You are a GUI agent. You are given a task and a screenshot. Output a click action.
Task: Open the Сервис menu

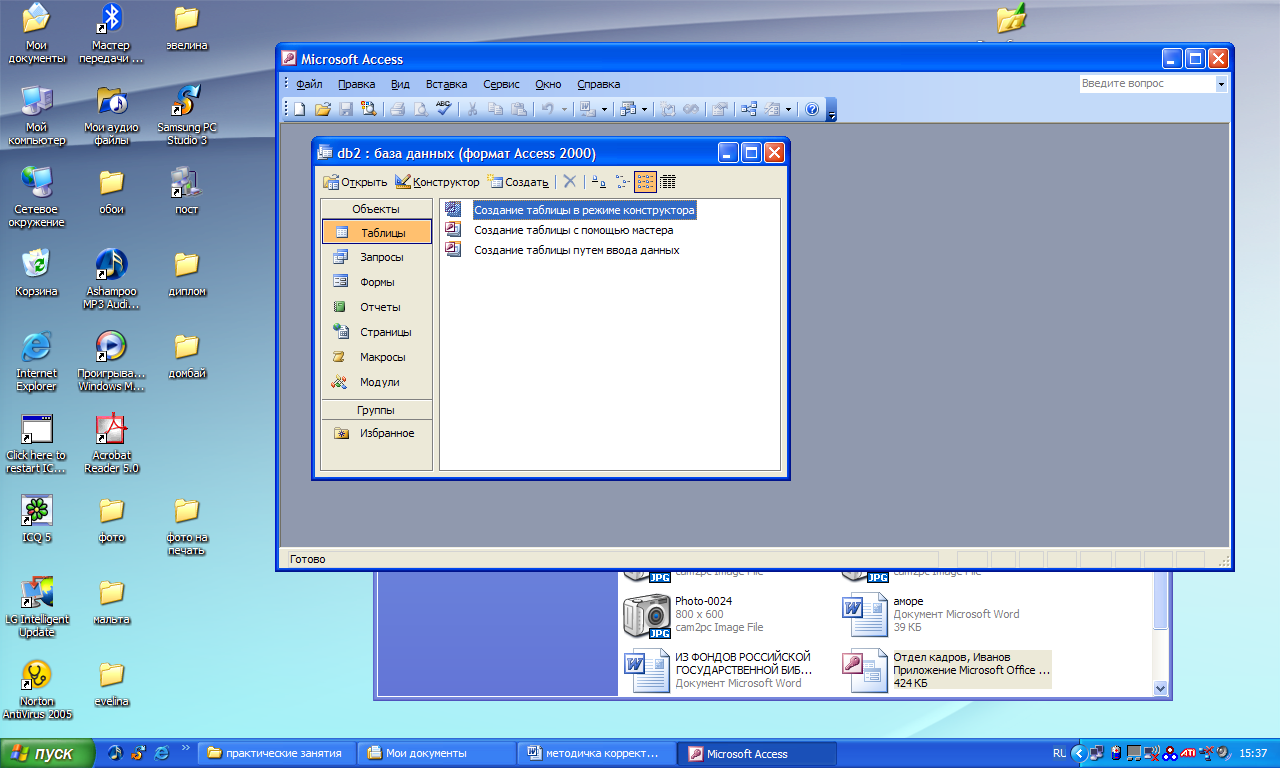tap(501, 84)
